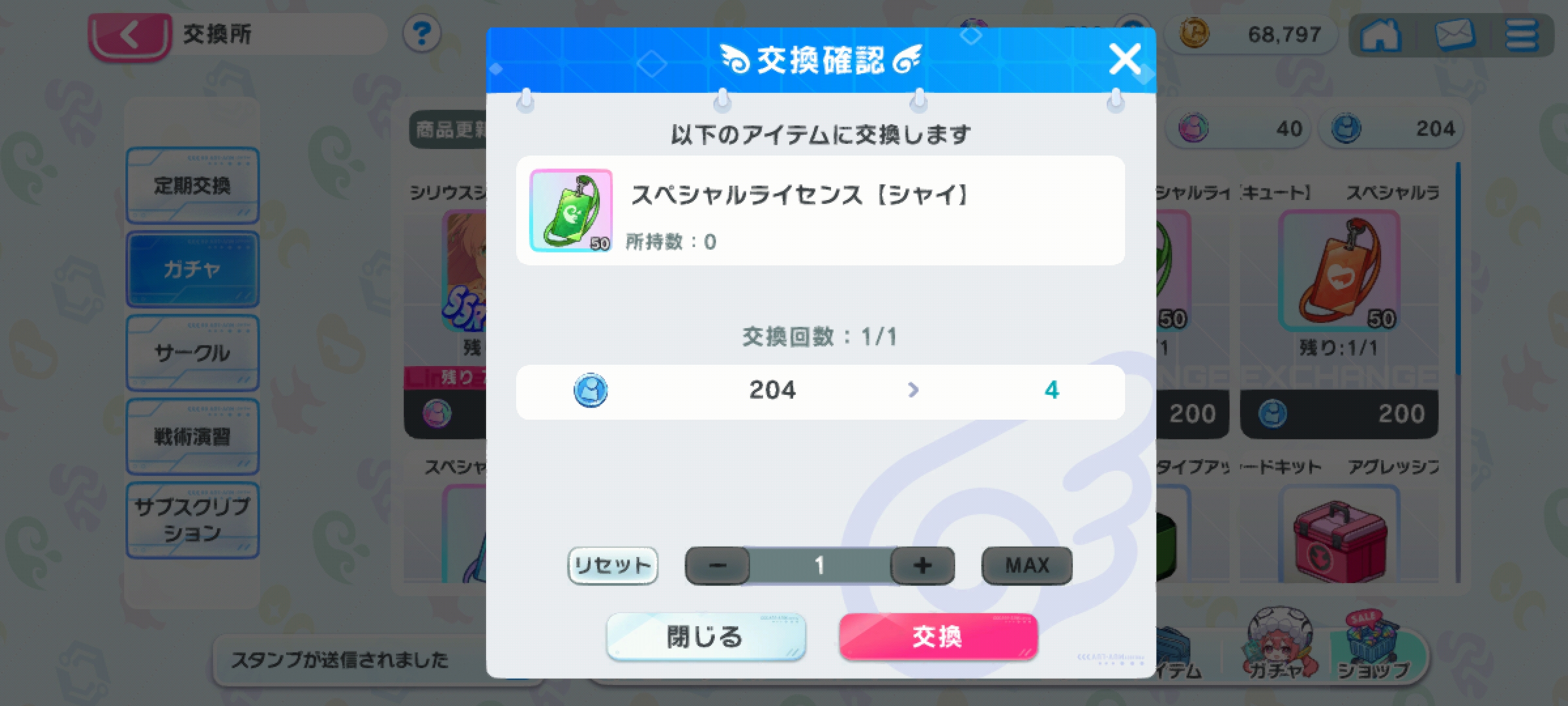The width and height of the screenshot is (1568, 706).
Task: Open the mail envelope icon
Action: click(1455, 35)
